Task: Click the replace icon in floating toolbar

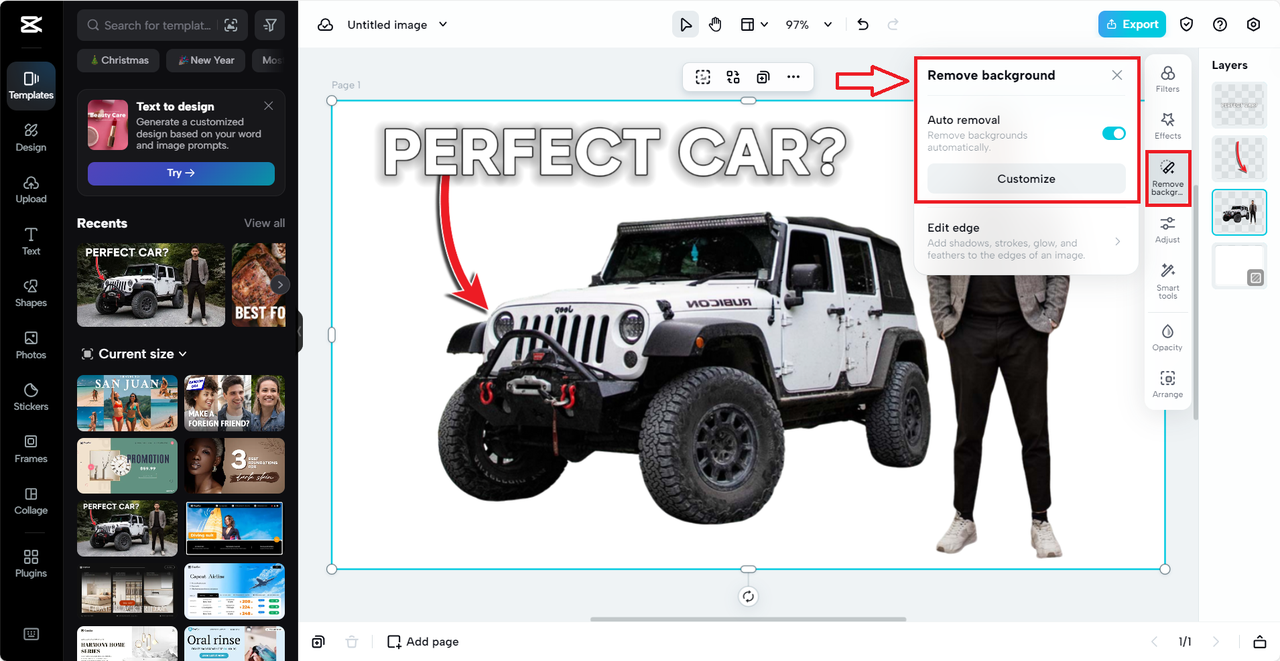Action: click(x=733, y=77)
